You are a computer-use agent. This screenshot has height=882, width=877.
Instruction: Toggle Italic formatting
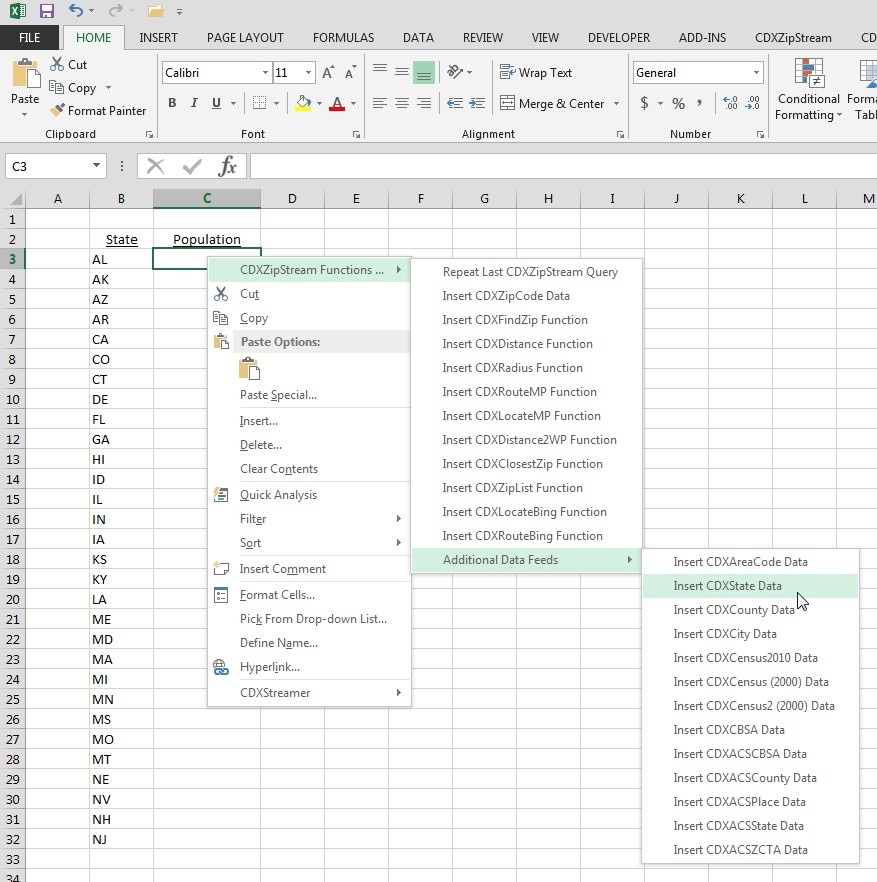pyautogui.click(x=194, y=103)
